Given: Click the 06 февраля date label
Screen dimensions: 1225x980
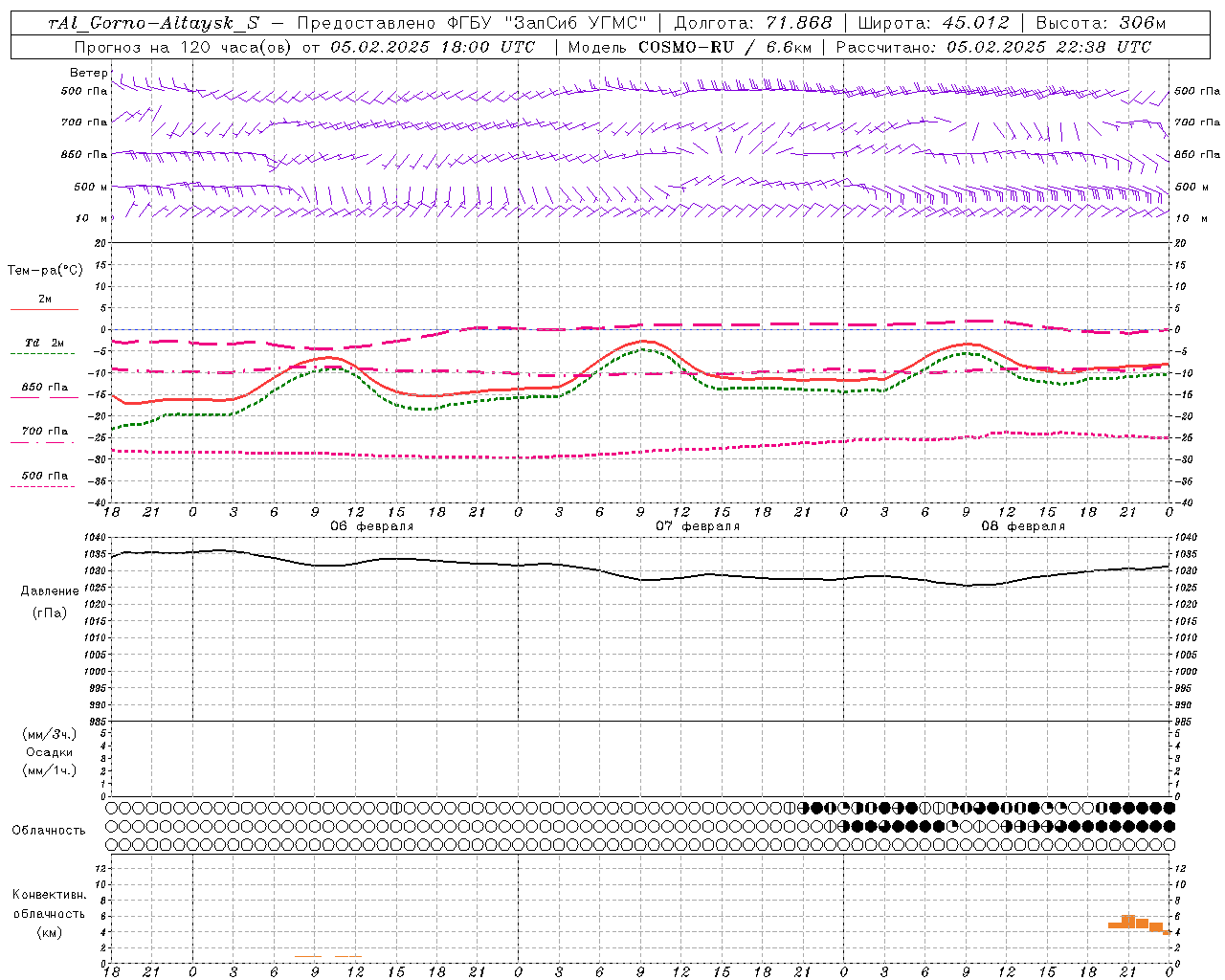Looking at the screenshot, I should point(372,526).
